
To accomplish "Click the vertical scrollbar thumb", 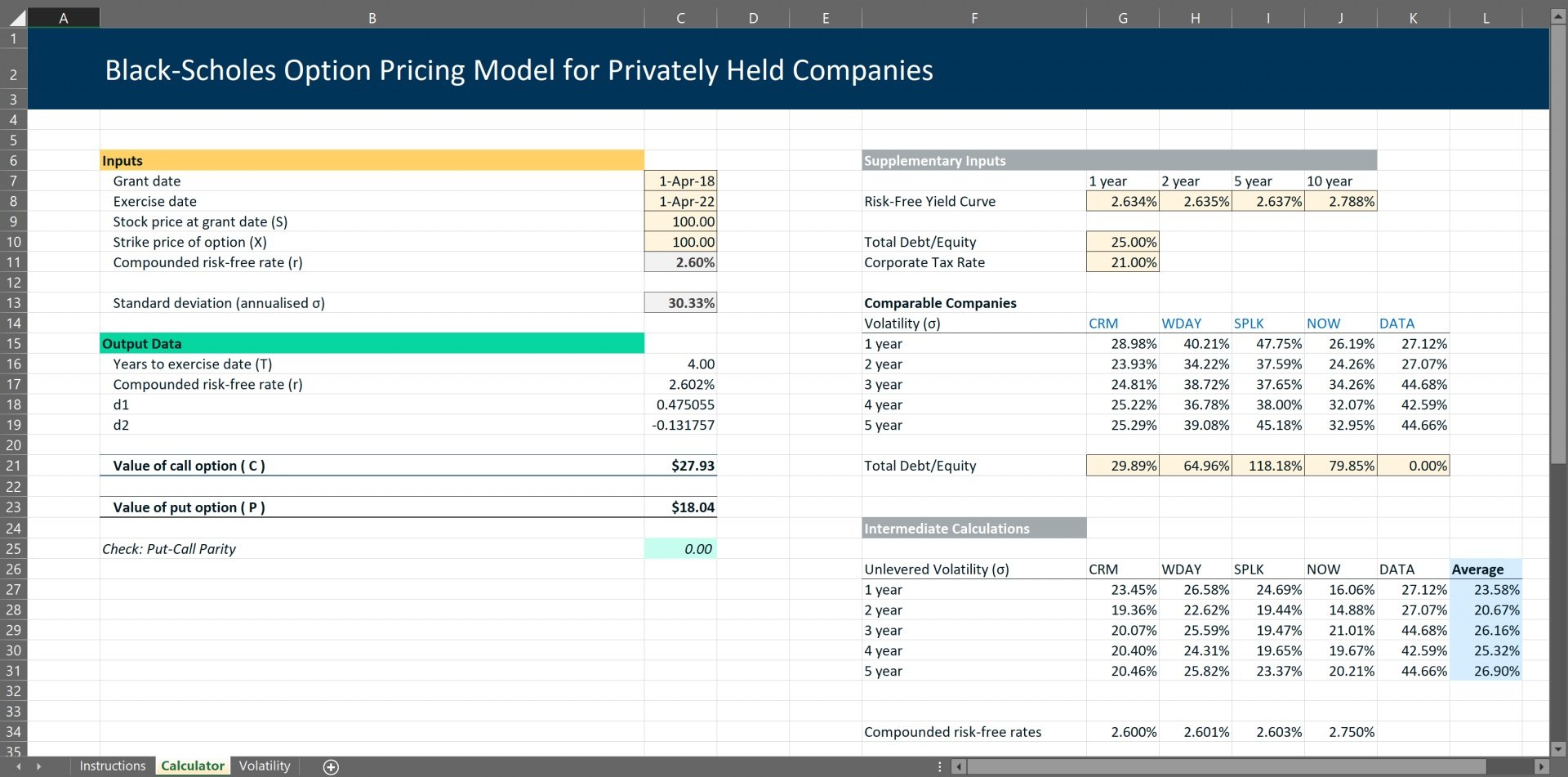I will (1558, 245).
